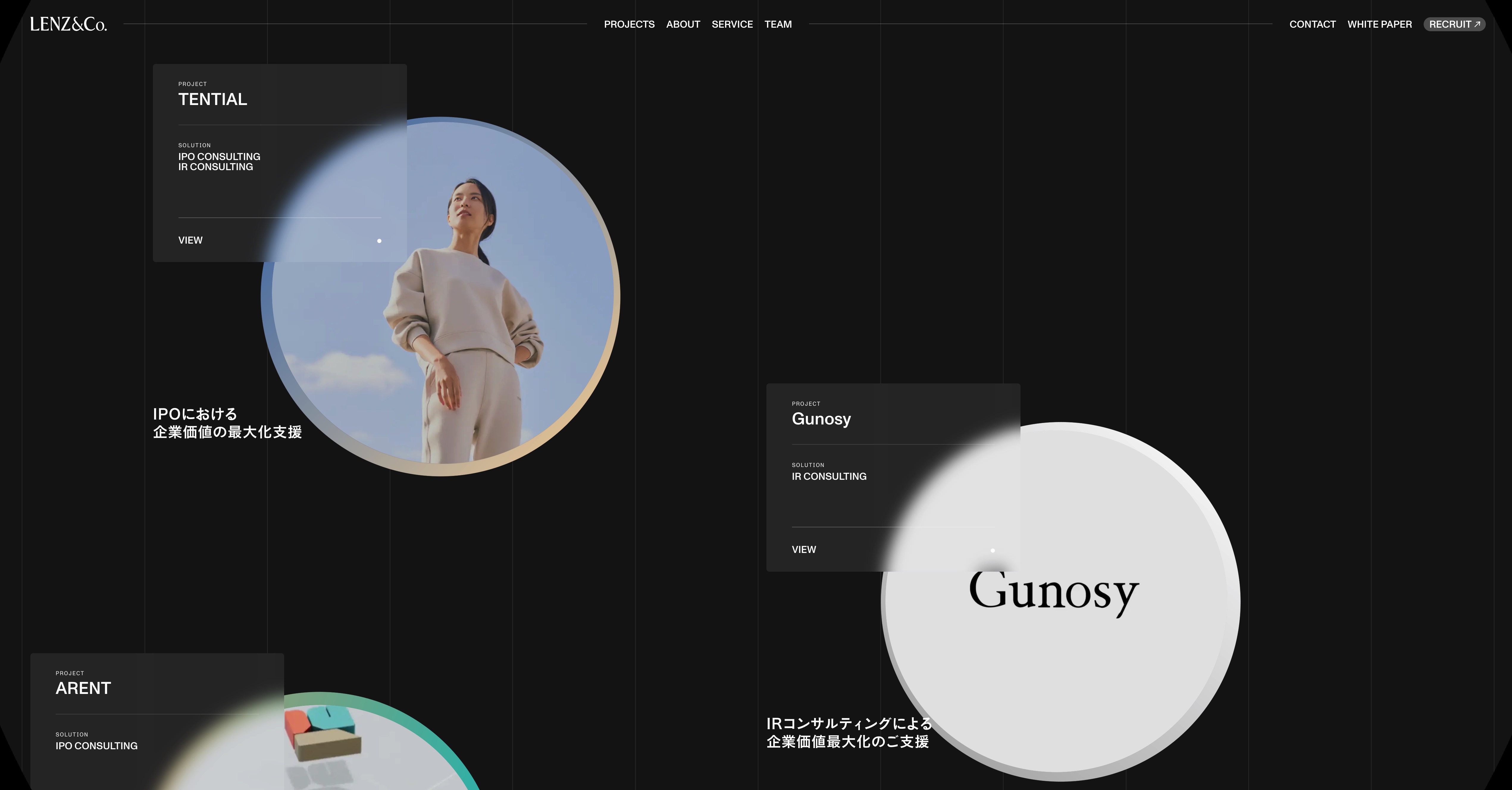Screen dimensions: 1512x790
Task: Open the Gunosy project title
Action: (x=821, y=418)
